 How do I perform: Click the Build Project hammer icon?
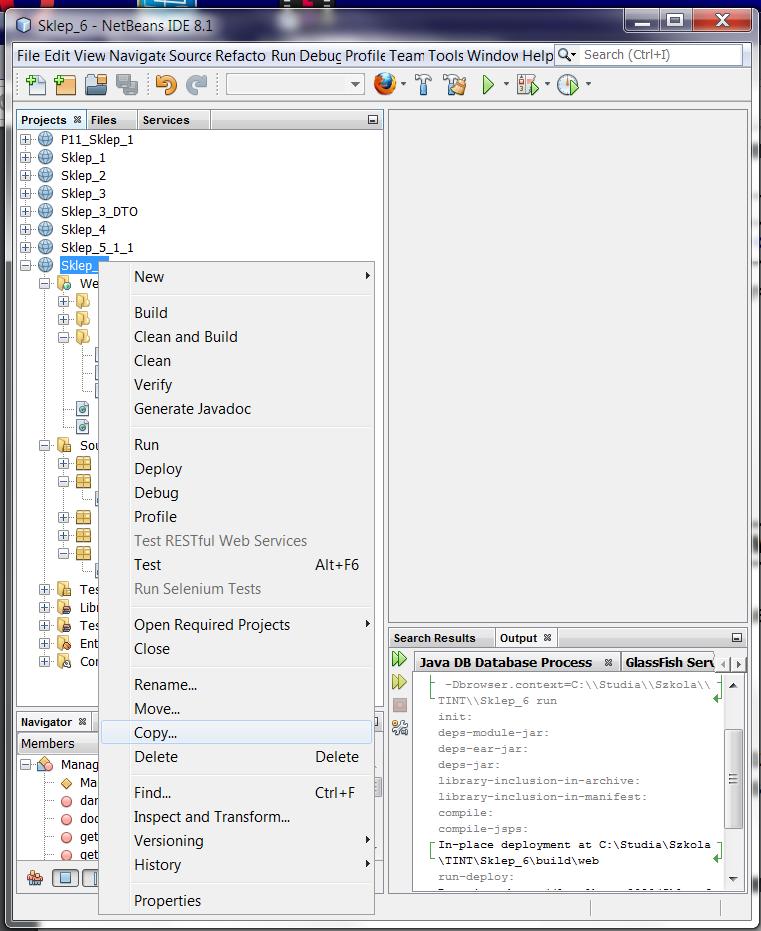click(423, 84)
